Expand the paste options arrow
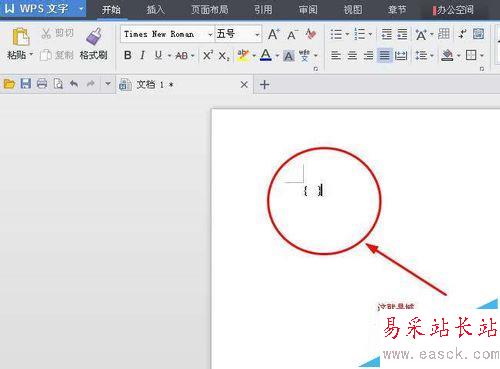 [31, 54]
